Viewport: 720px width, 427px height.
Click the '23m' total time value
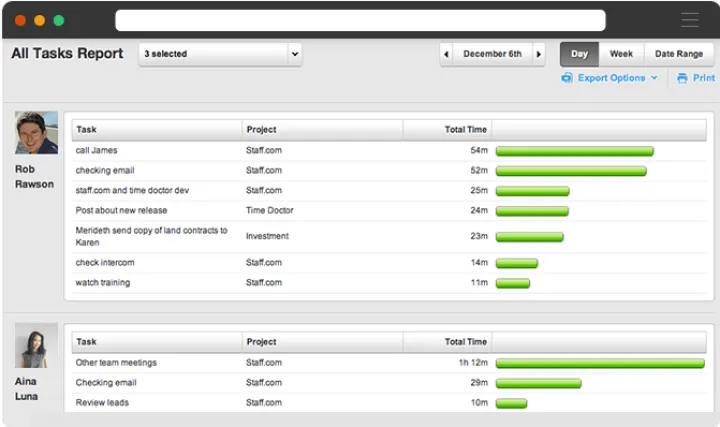pyautogui.click(x=479, y=236)
